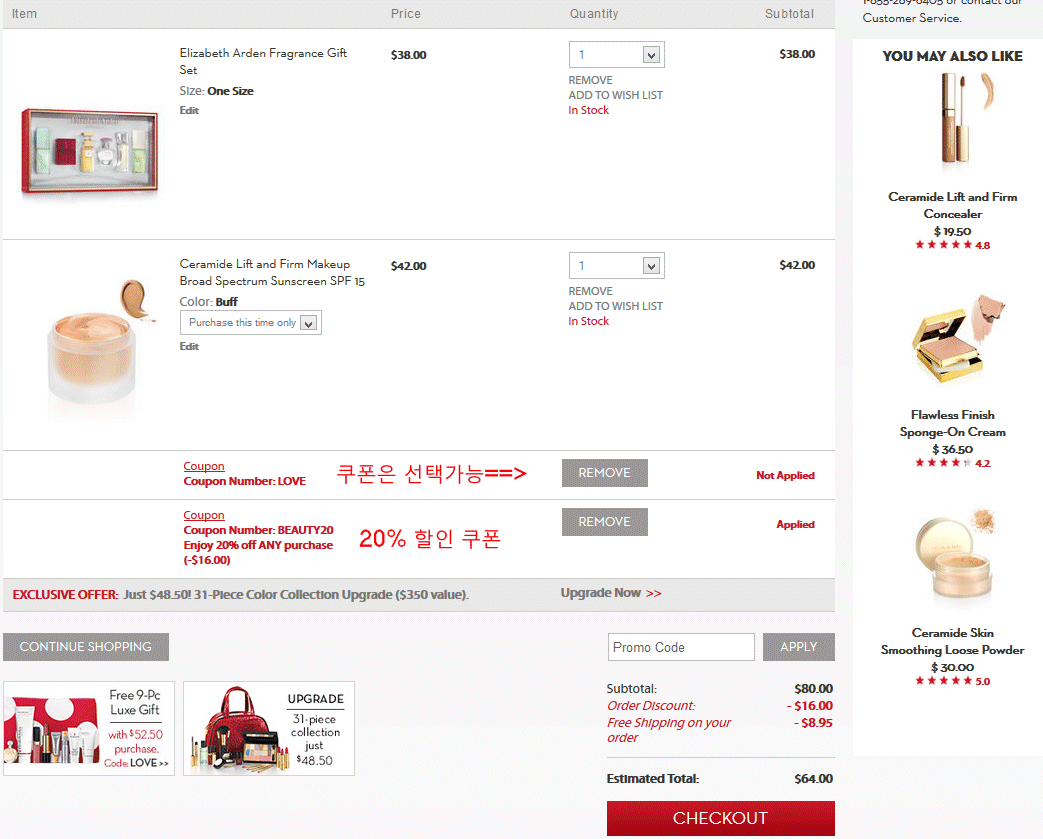Remove the LOVE coupon
The height and width of the screenshot is (839, 1043).
tap(605, 473)
